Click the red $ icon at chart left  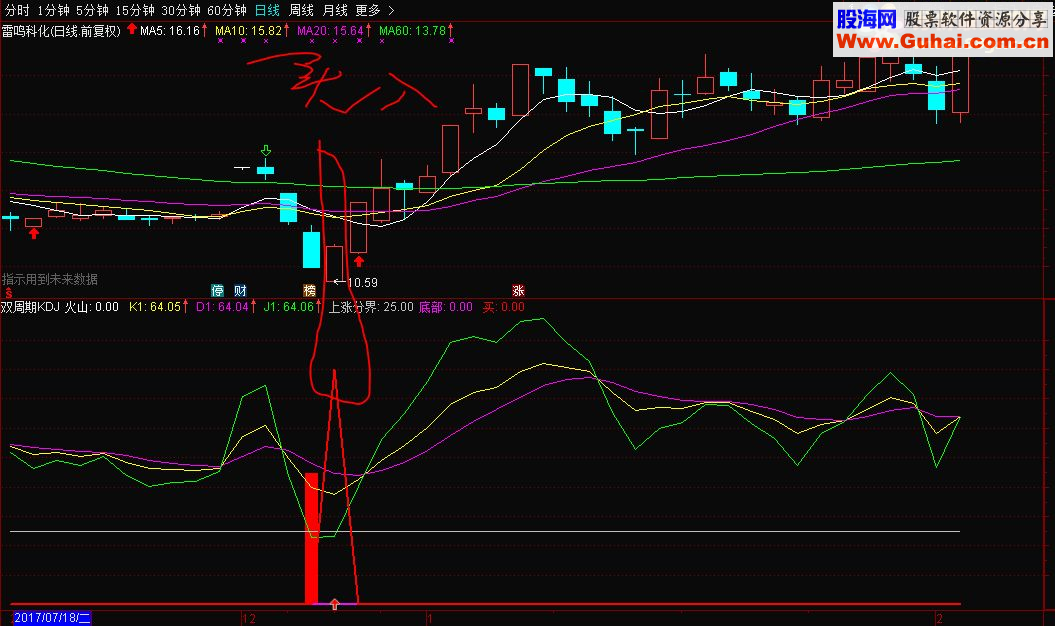(x=8, y=293)
